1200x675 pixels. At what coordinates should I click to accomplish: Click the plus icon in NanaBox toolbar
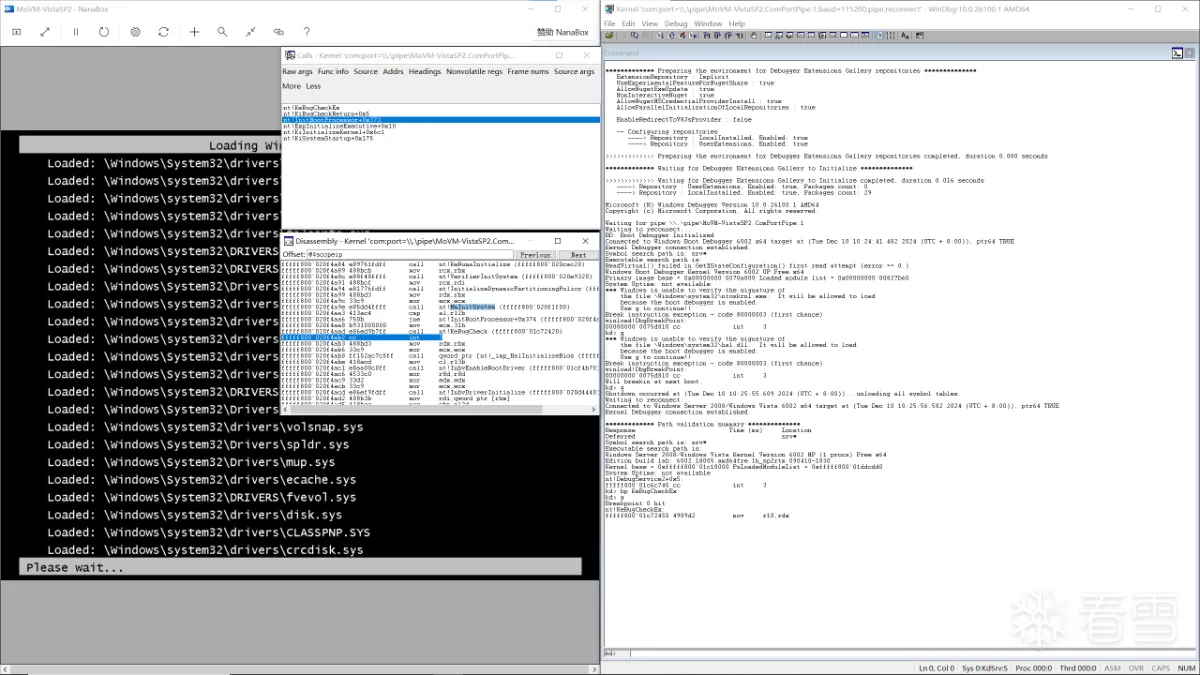point(194,32)
